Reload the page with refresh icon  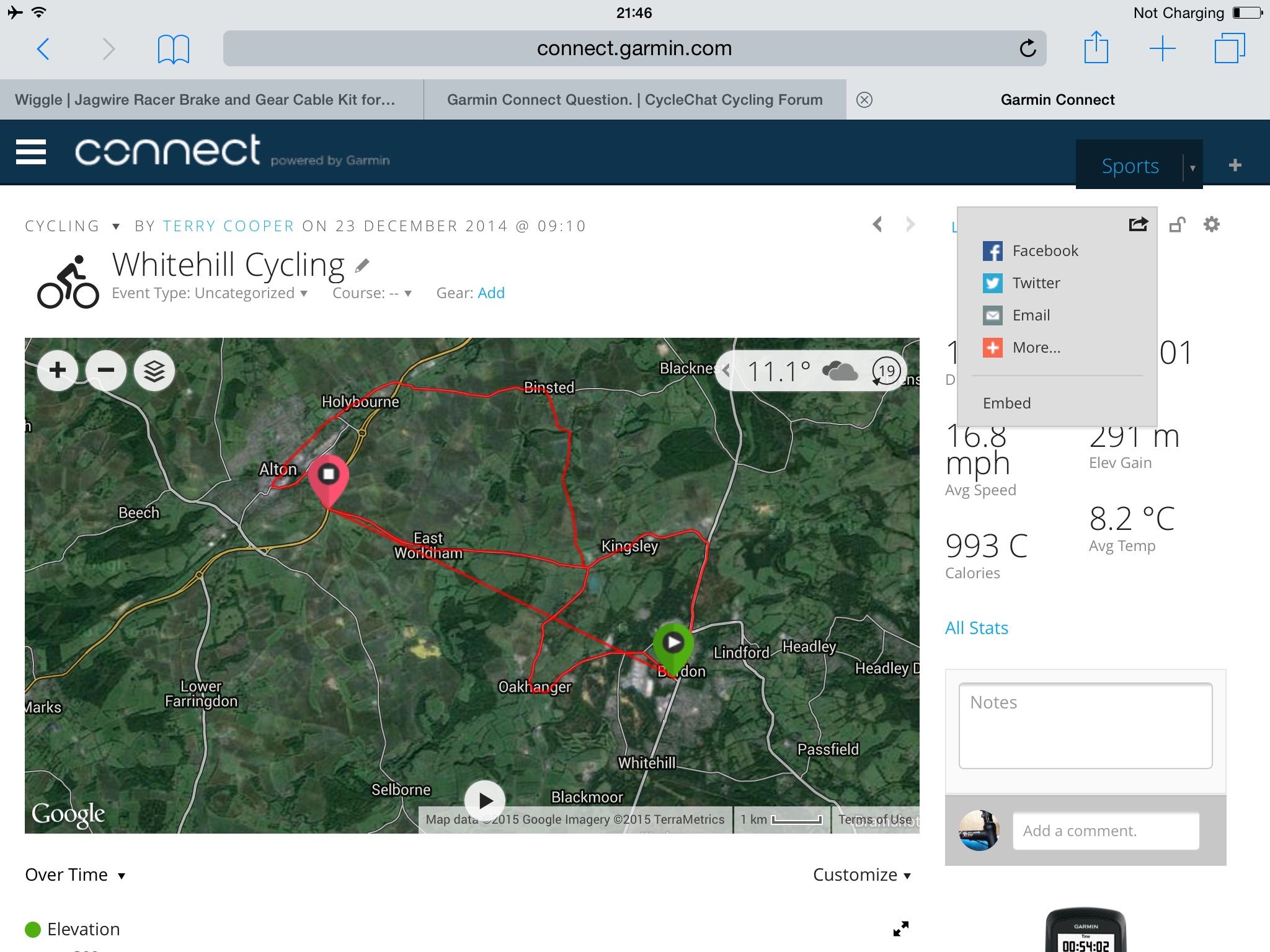(1028, 48)
